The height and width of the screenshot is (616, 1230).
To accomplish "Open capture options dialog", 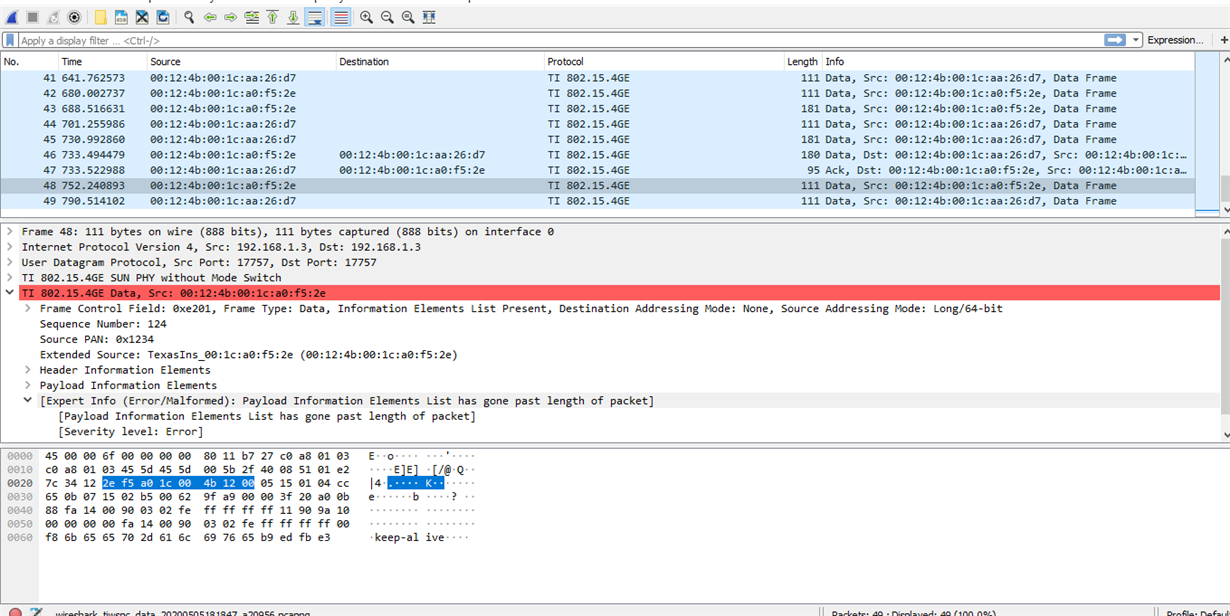I will click(x=75, y=17).
